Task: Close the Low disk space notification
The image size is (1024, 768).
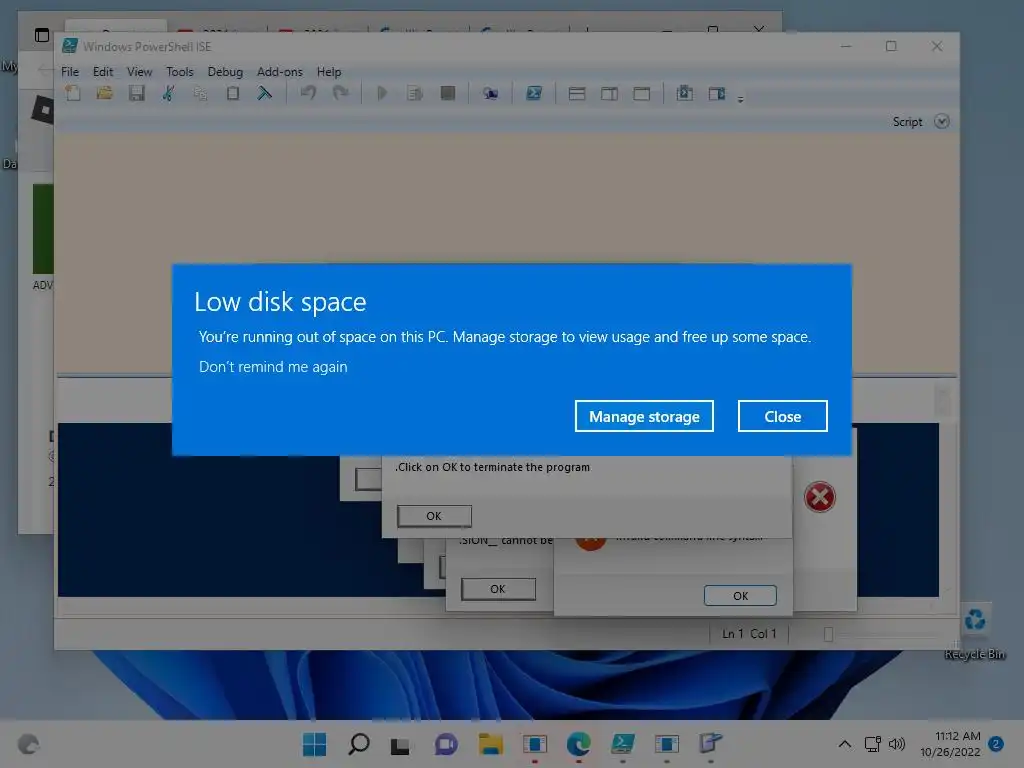Action: pyautogui.click(x=782, y=416)
